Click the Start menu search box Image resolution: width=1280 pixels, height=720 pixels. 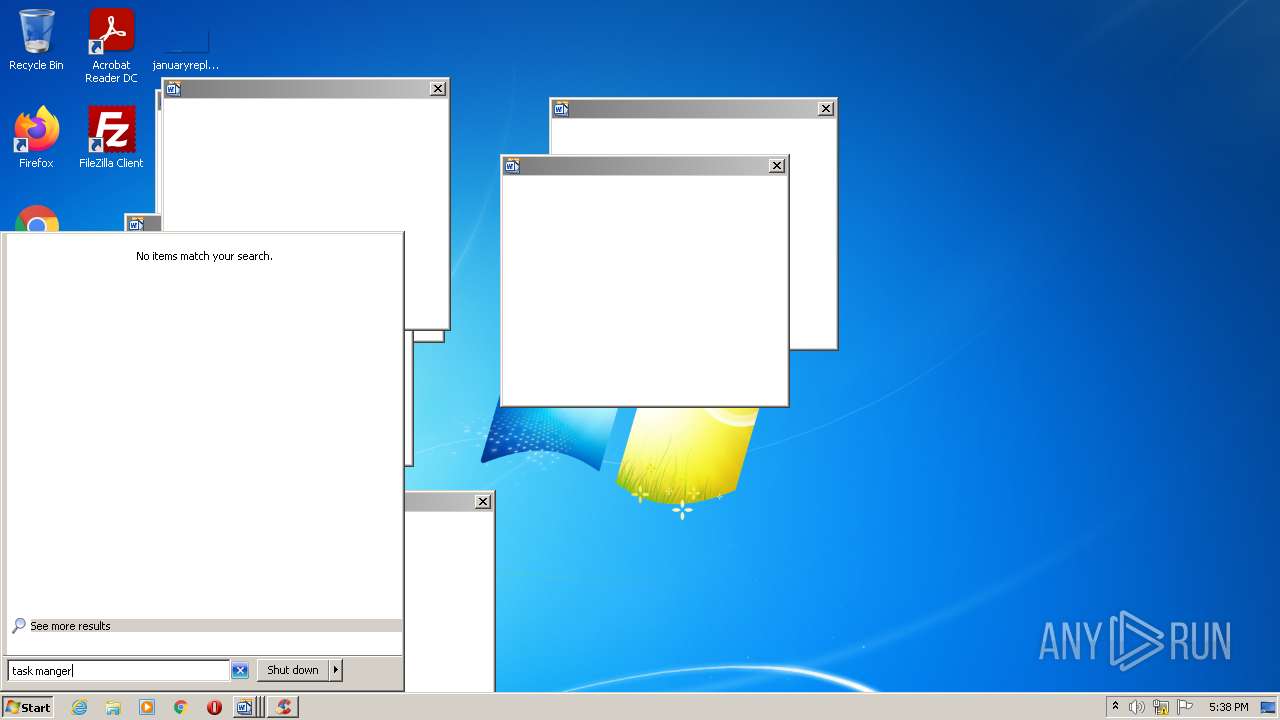(118, 671)
